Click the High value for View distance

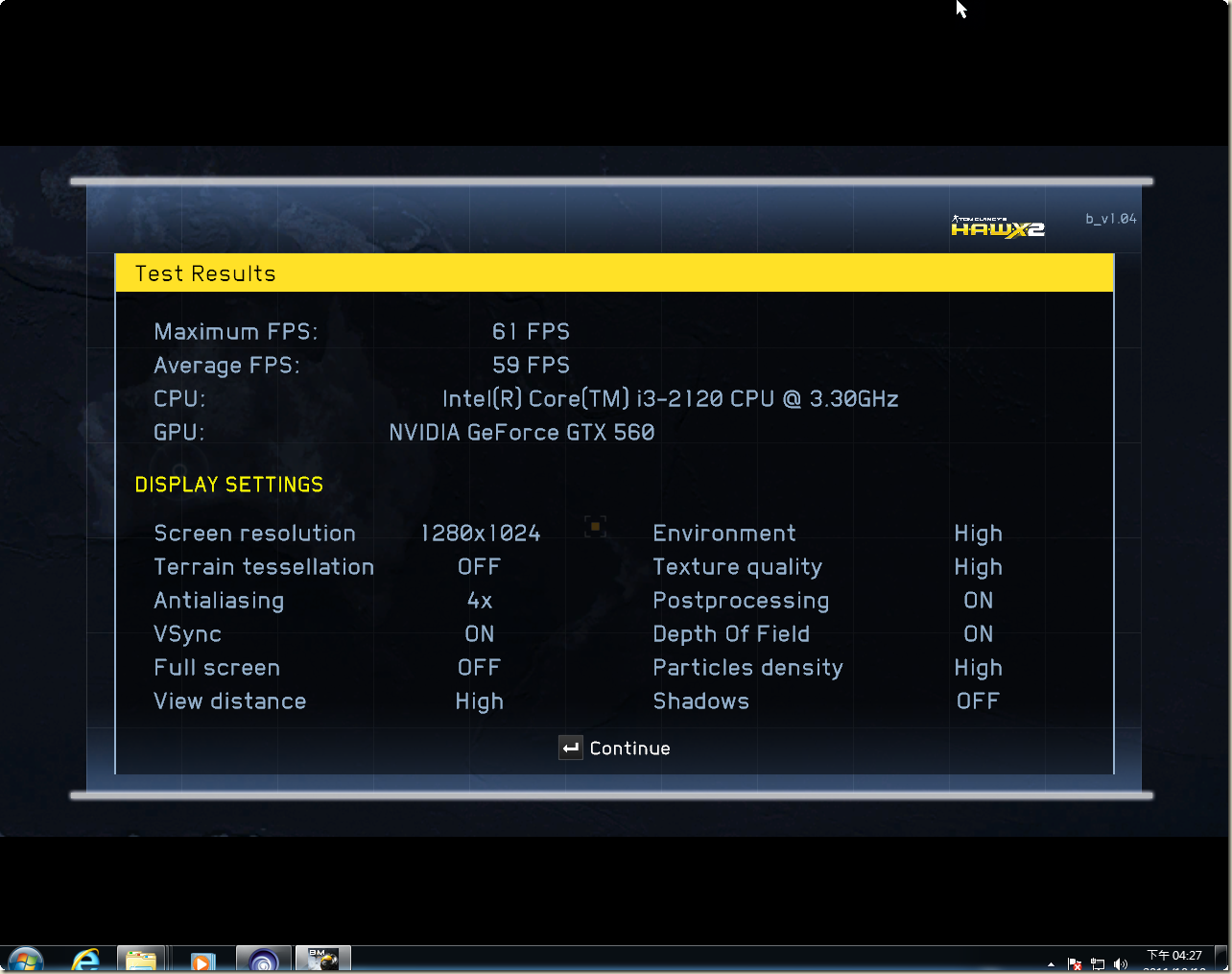pyautogui.click(x=480, y=702)
